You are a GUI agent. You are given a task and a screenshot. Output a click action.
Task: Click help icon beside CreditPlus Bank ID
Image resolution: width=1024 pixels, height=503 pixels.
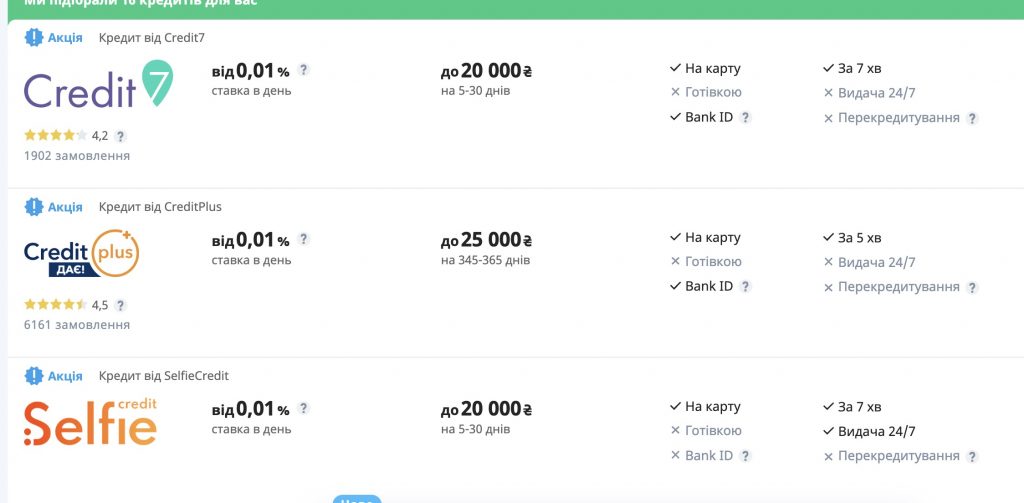[745, 286]
